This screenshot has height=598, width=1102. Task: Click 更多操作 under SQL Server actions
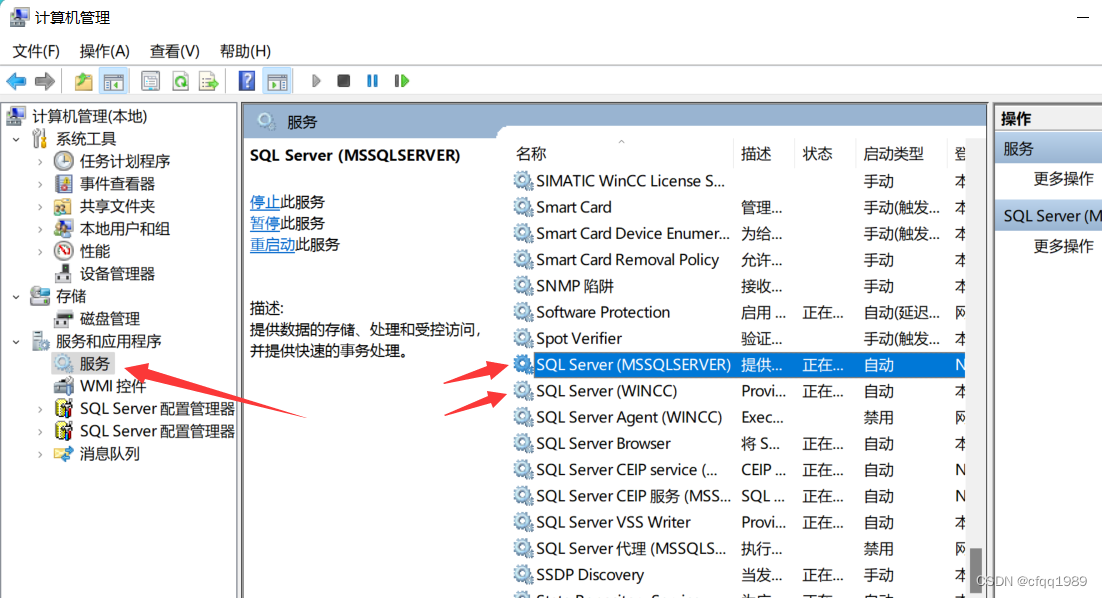[1063, 247]
